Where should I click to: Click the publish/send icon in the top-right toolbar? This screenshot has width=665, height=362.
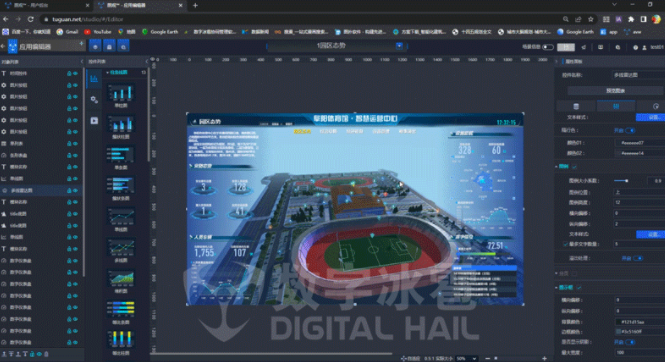pyautogui.click(x=584, y=47)
